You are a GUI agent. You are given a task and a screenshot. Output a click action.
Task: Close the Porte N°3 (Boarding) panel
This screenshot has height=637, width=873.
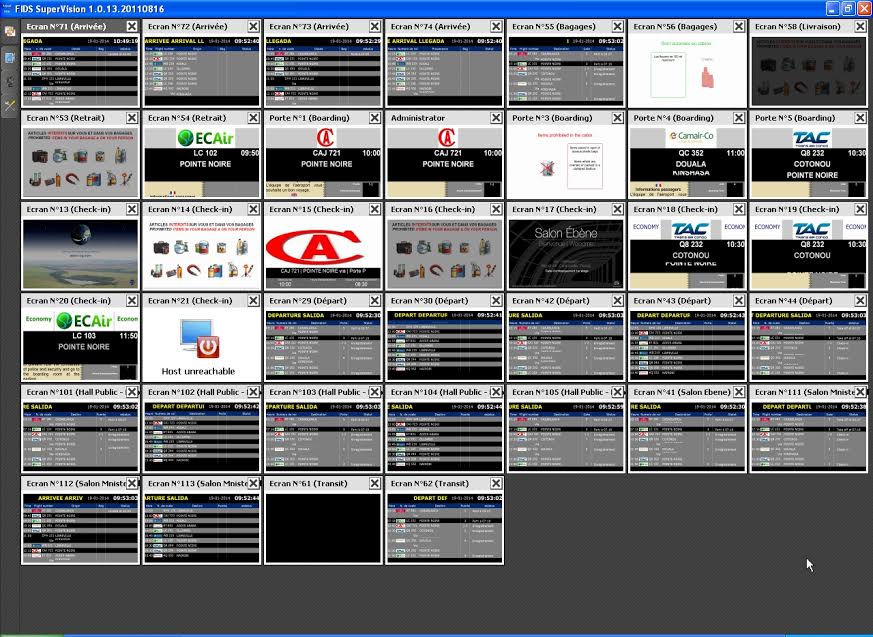click(x=617, y=119)
